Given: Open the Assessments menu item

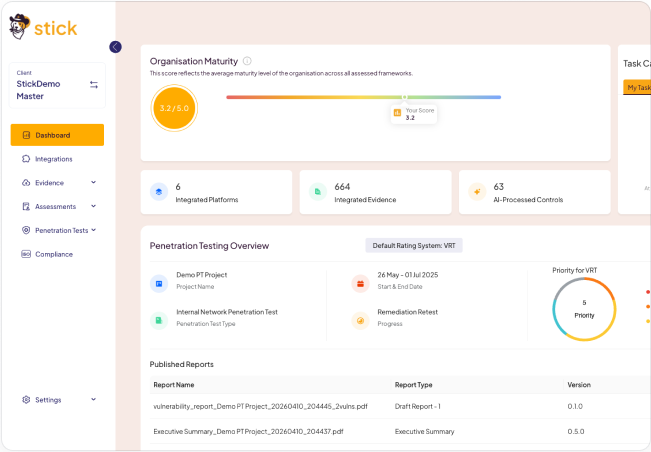Looking at the screenshot, I should click(x=57, y=206).
